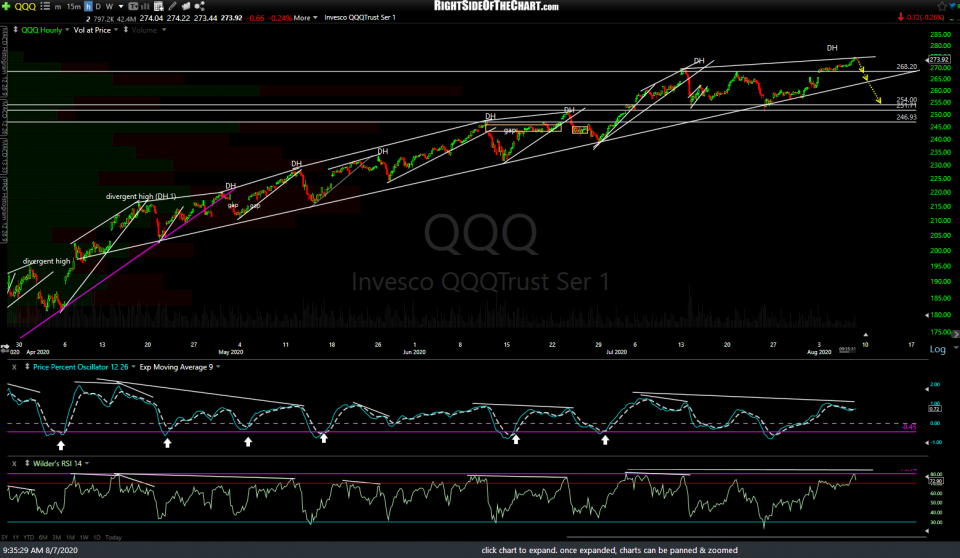
Task: Open the dropdown arrow next to Log
Action: coord(955,347)
